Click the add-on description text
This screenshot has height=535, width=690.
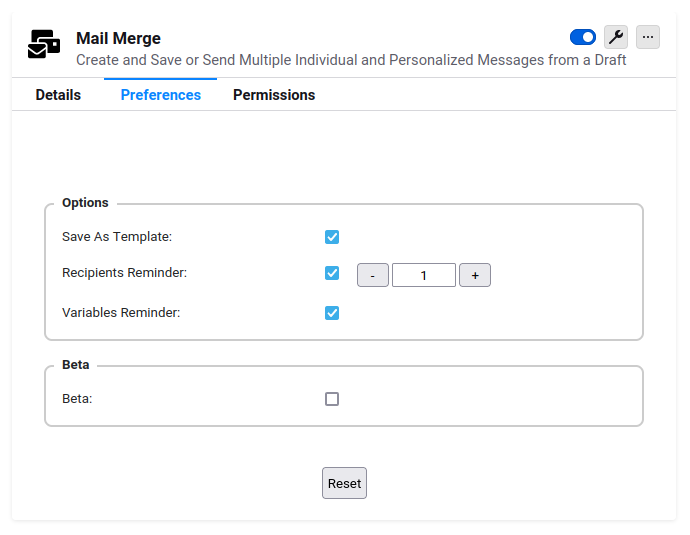click(351, 60)
